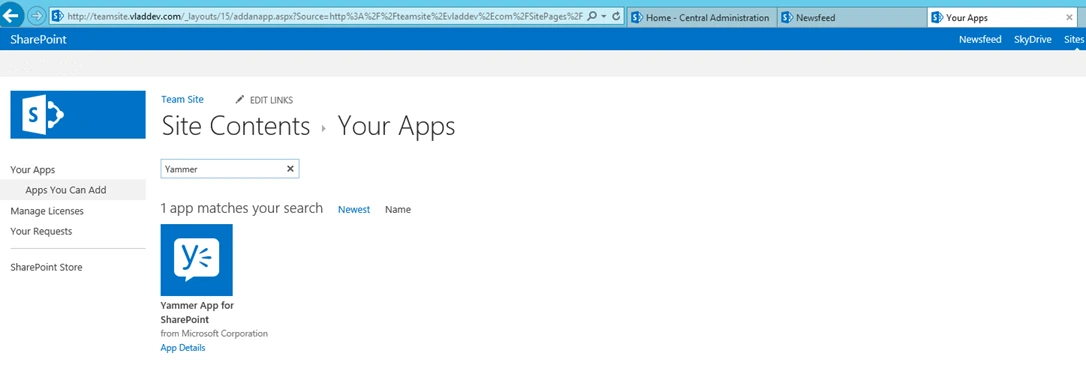Click the address bar search magnifier icon
Screen dimensions: 1086x371
point(591,16)
